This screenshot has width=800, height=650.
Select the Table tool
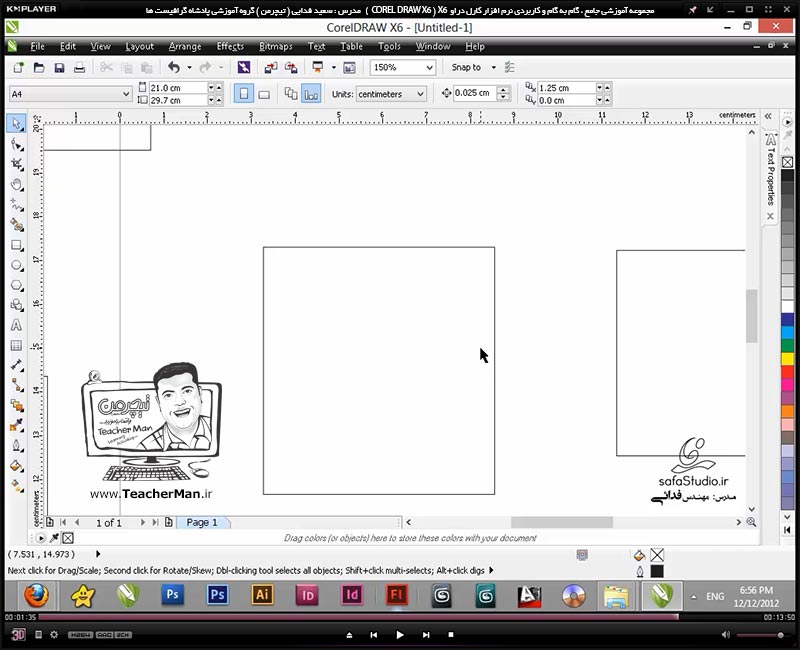point(16,345)
